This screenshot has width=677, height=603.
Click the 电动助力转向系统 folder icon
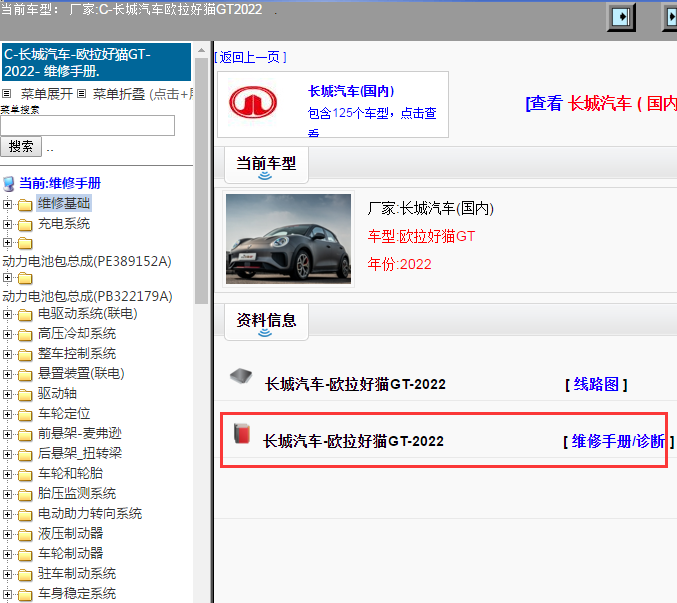click(25, 515)
